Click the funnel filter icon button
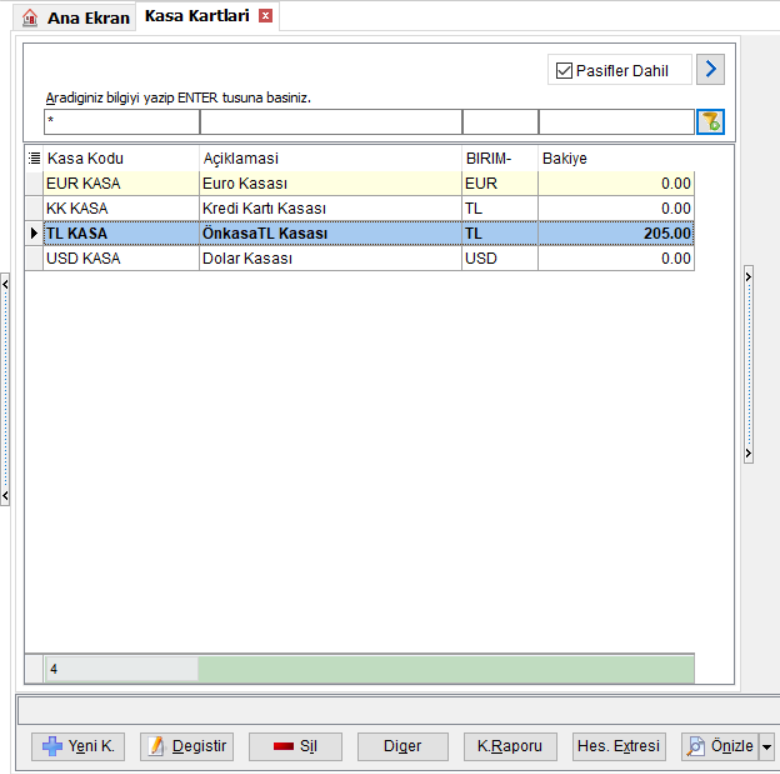Screen dimensions: 780x774 710,122
